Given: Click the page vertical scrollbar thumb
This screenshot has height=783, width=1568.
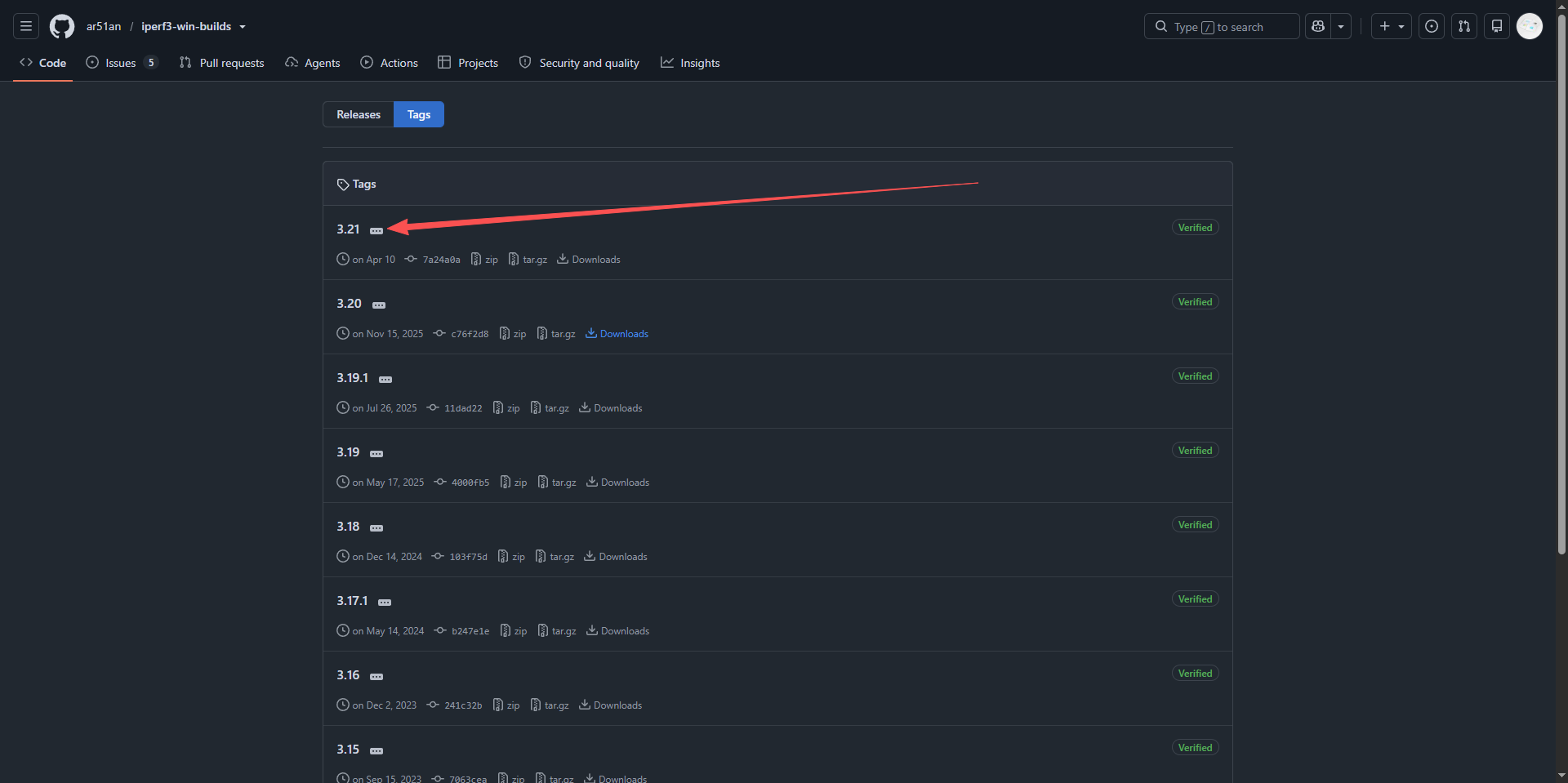Looking at the screenshot, I should tap(1561, 286).
